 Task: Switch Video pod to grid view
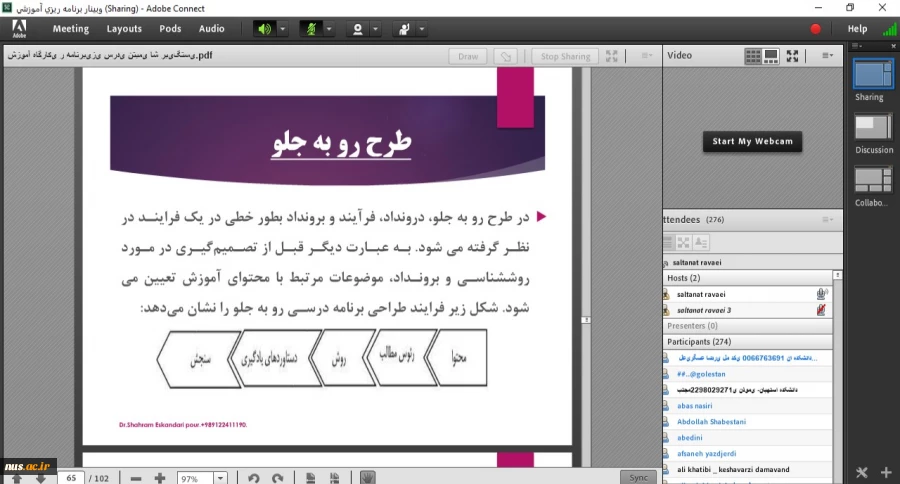752,56
